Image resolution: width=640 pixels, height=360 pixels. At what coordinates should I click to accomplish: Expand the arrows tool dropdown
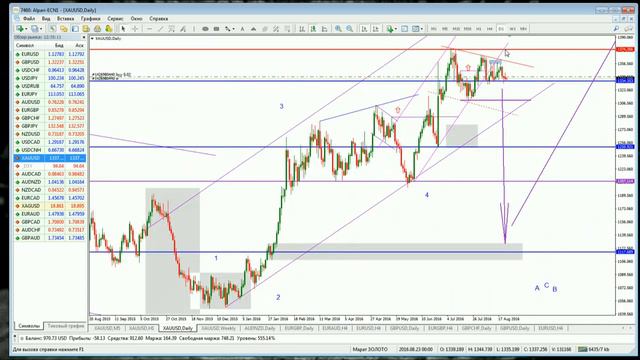click(233, 29)
